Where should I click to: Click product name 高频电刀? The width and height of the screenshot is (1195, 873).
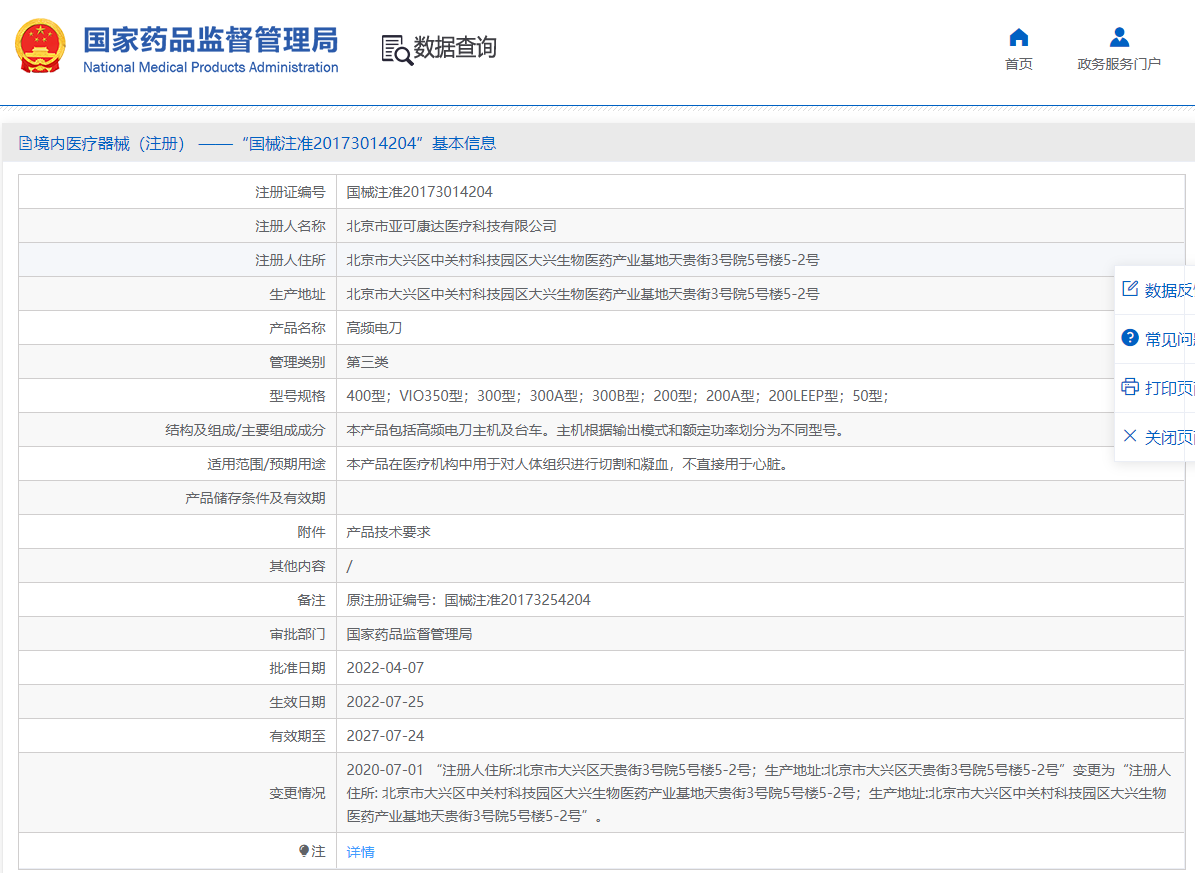[374, 328]
